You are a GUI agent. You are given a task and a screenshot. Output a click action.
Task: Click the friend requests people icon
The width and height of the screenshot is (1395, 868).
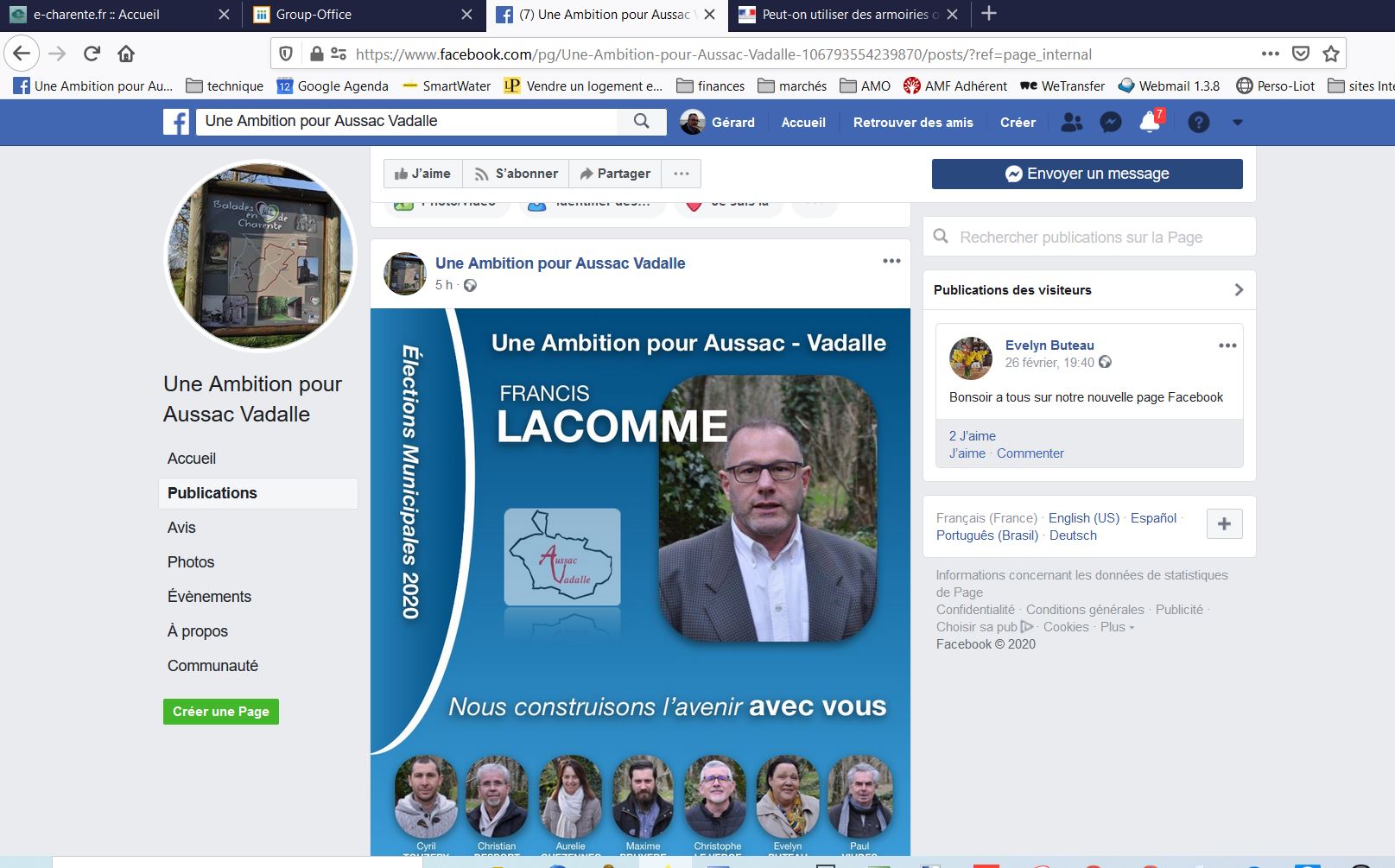(x=1072, y=123)
